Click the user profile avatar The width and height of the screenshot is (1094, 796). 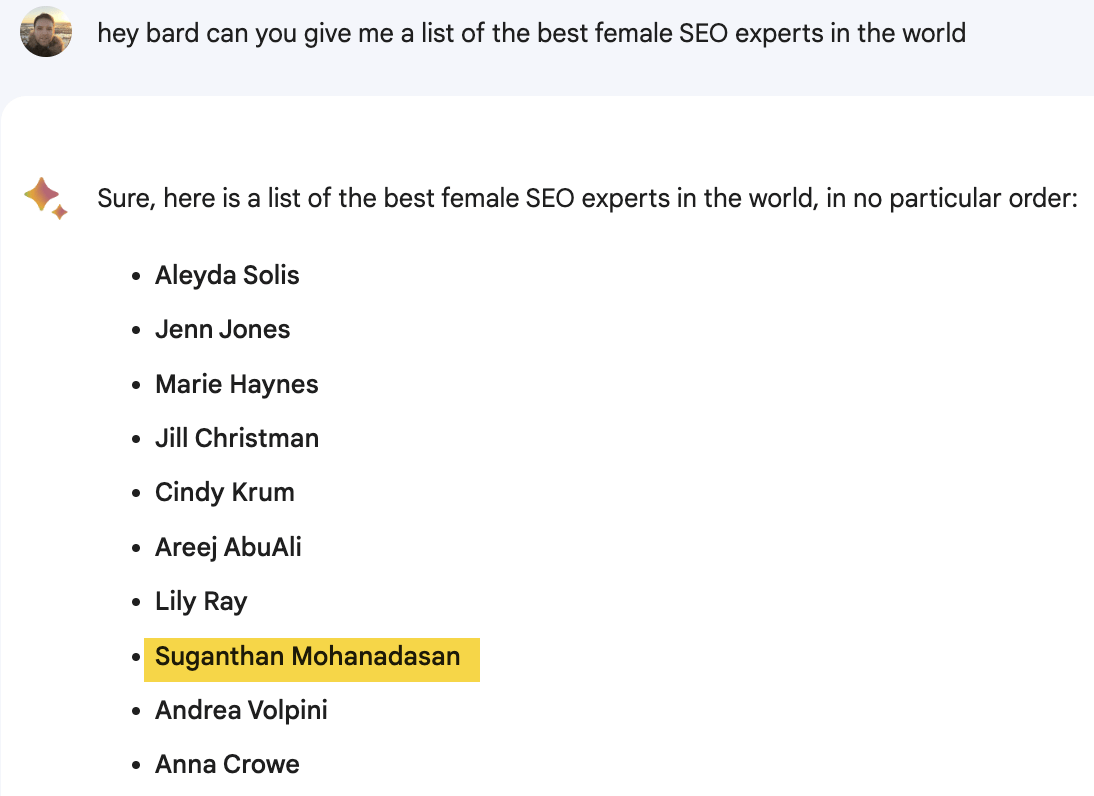(x=45, y=31)
